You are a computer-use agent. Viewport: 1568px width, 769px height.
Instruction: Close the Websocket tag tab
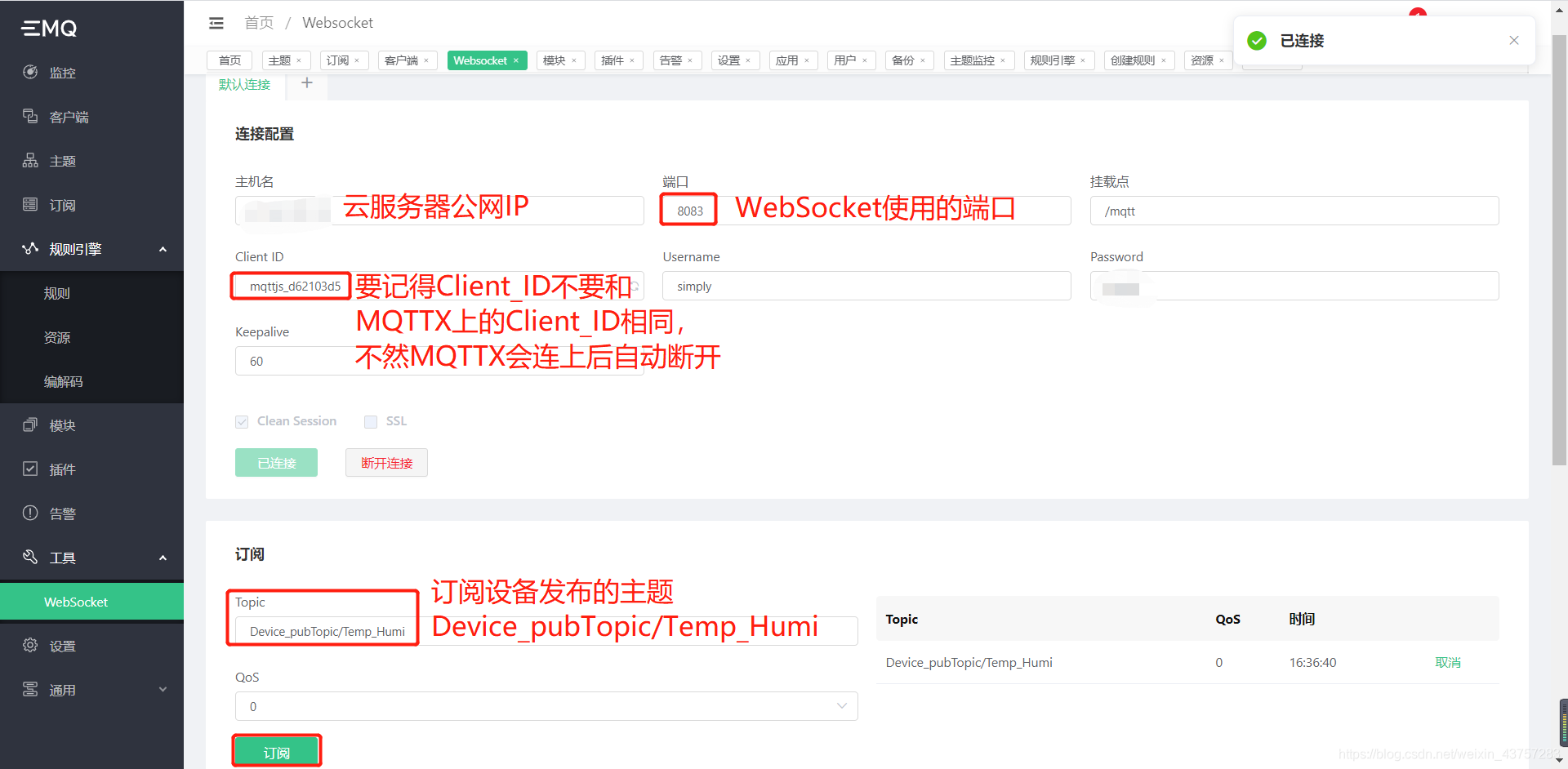[516, 60]
